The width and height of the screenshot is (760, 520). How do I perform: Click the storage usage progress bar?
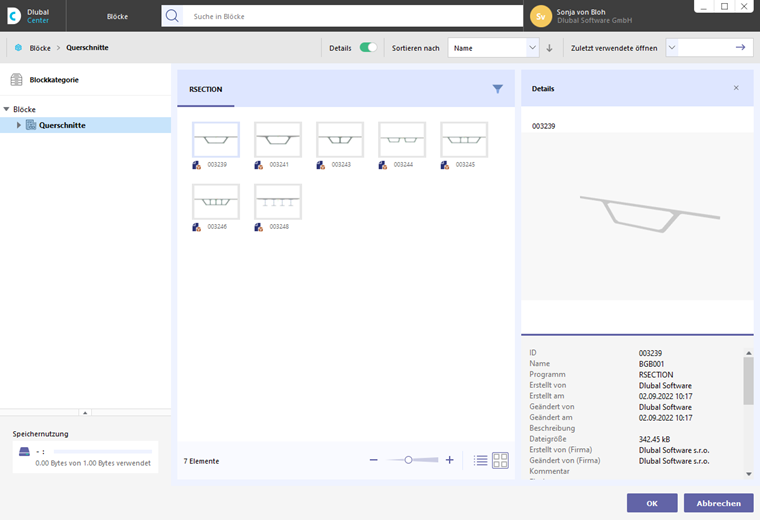[103, 451]
